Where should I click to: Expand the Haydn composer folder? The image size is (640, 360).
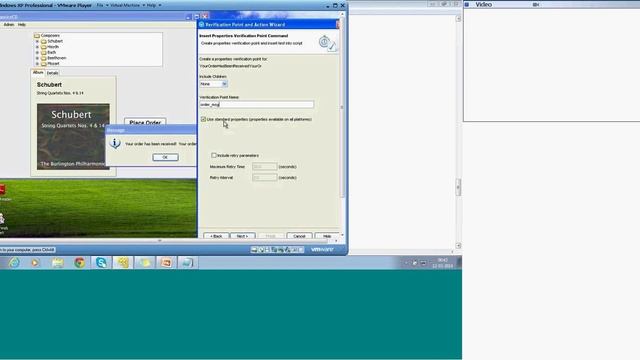click(37, 47)
